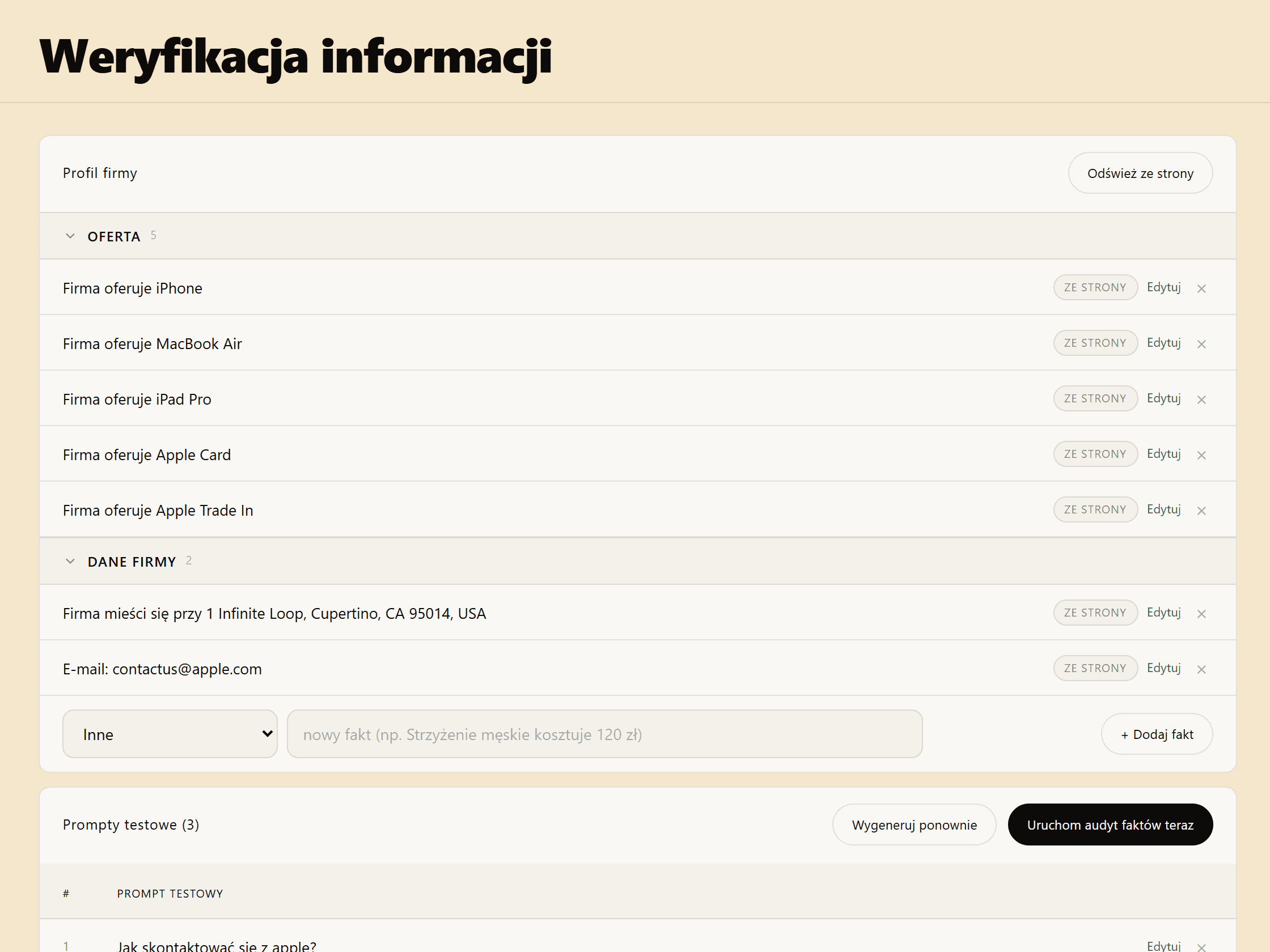Click Edytuj for 'Firma oferuje iPhone'
Screen dimensions: 1270x952
1163,287
